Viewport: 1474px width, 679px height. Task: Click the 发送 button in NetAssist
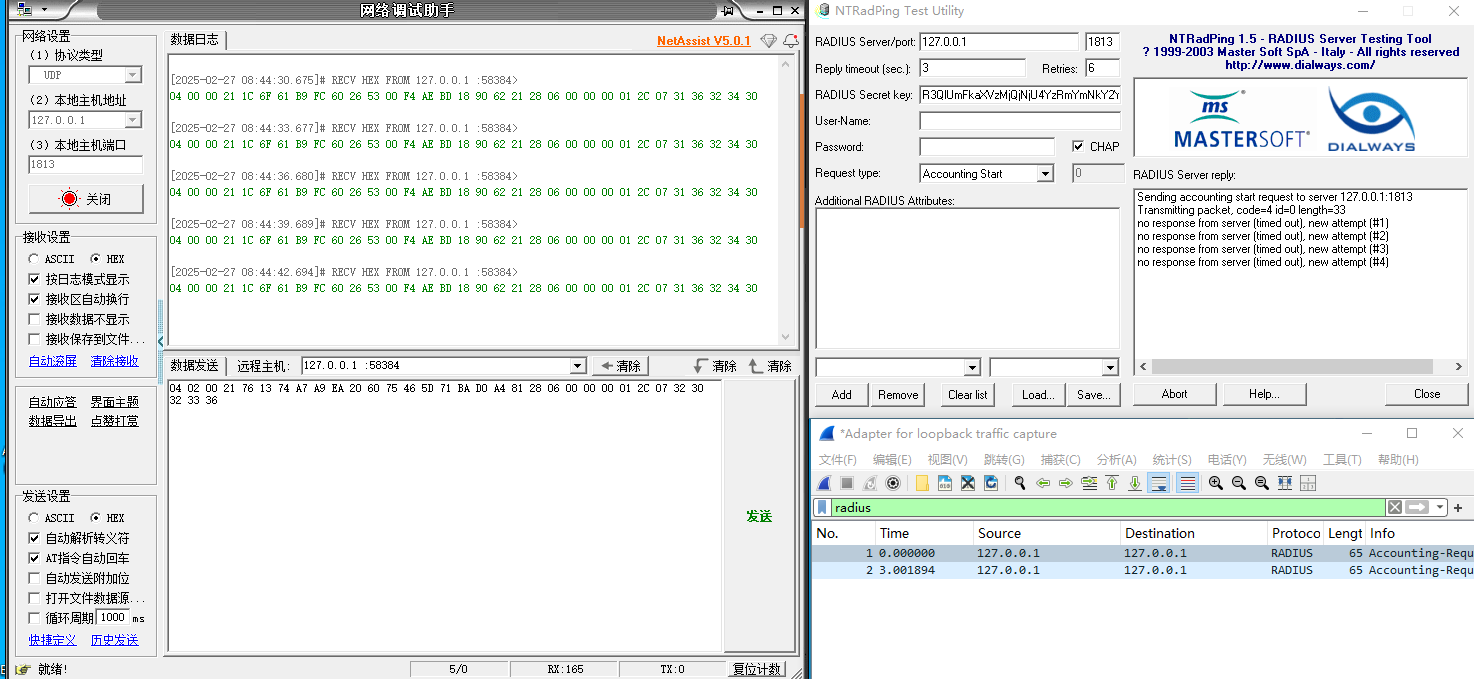(x=759, y=516)
